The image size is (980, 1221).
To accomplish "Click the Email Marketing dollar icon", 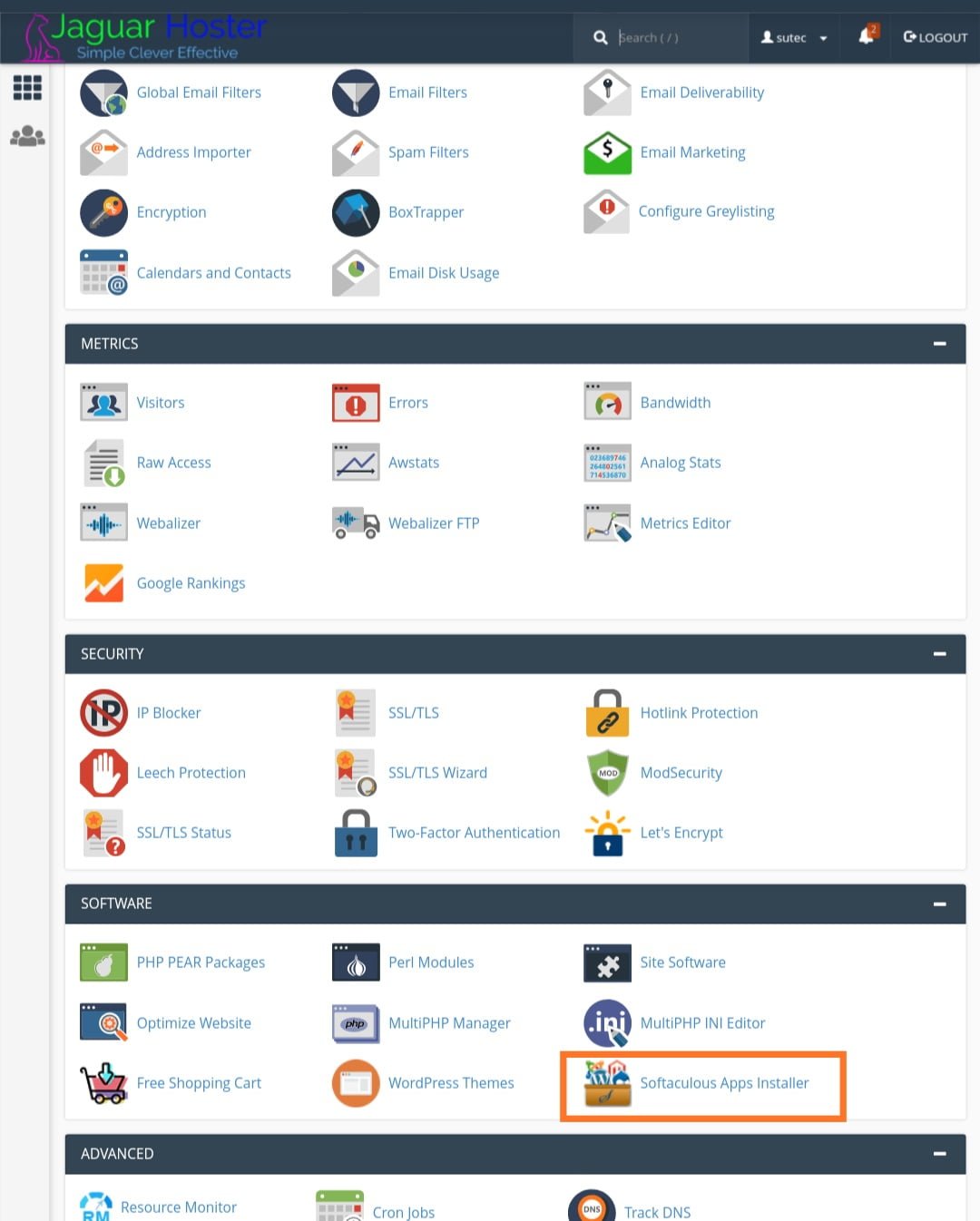I will 607,152.
